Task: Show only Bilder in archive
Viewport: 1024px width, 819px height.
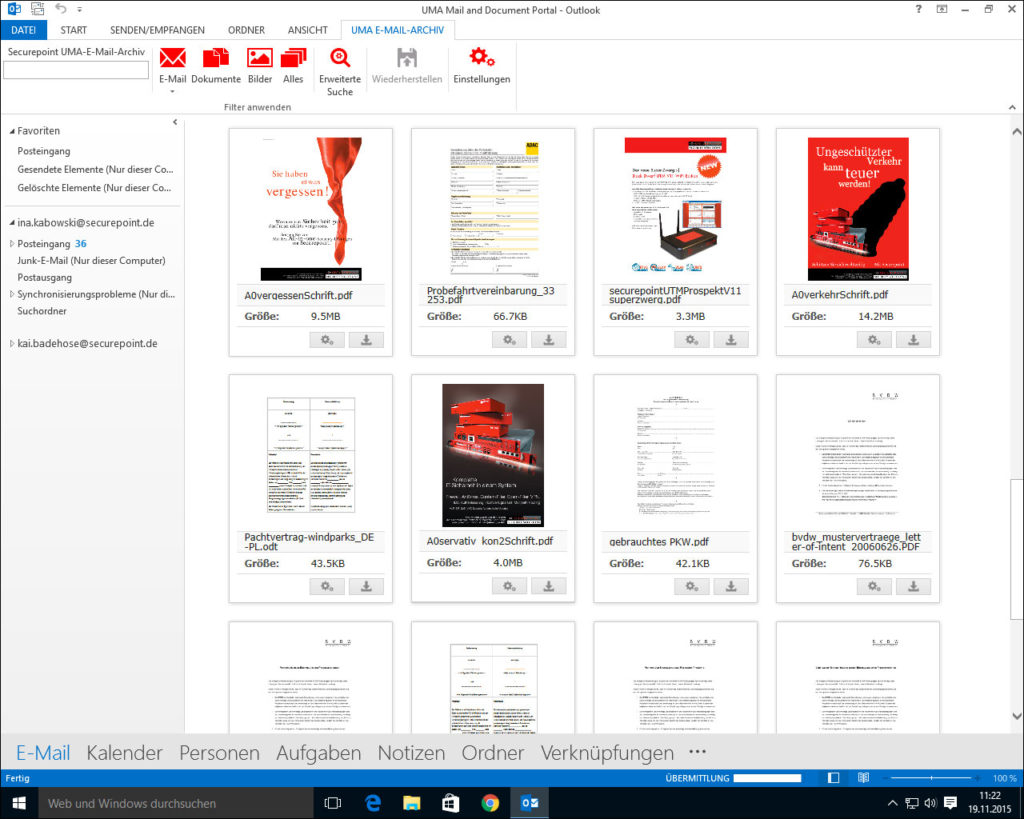Action: pyautogui.click(x=260, y=58)
